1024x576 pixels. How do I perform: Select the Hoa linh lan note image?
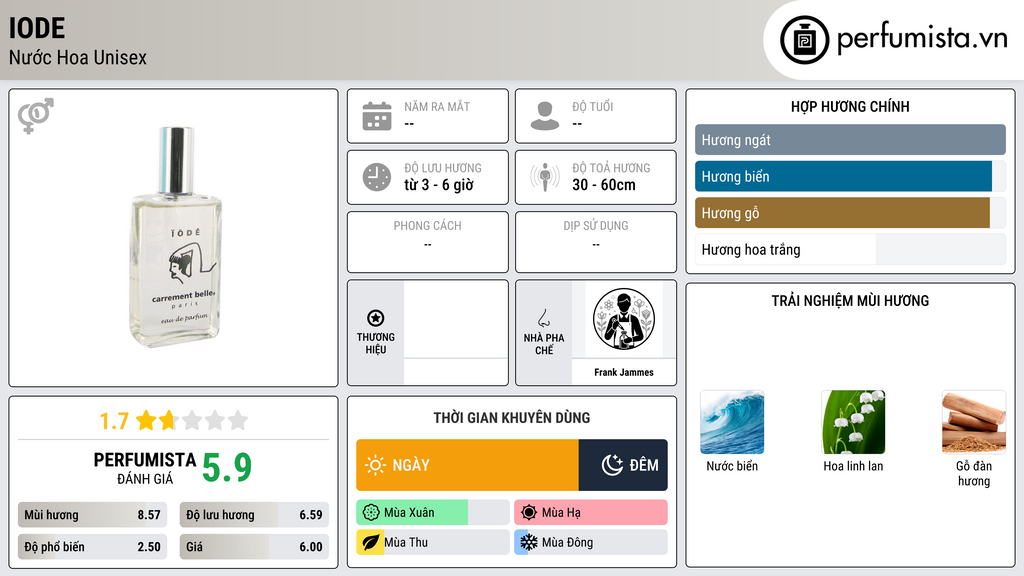[853, 422]
